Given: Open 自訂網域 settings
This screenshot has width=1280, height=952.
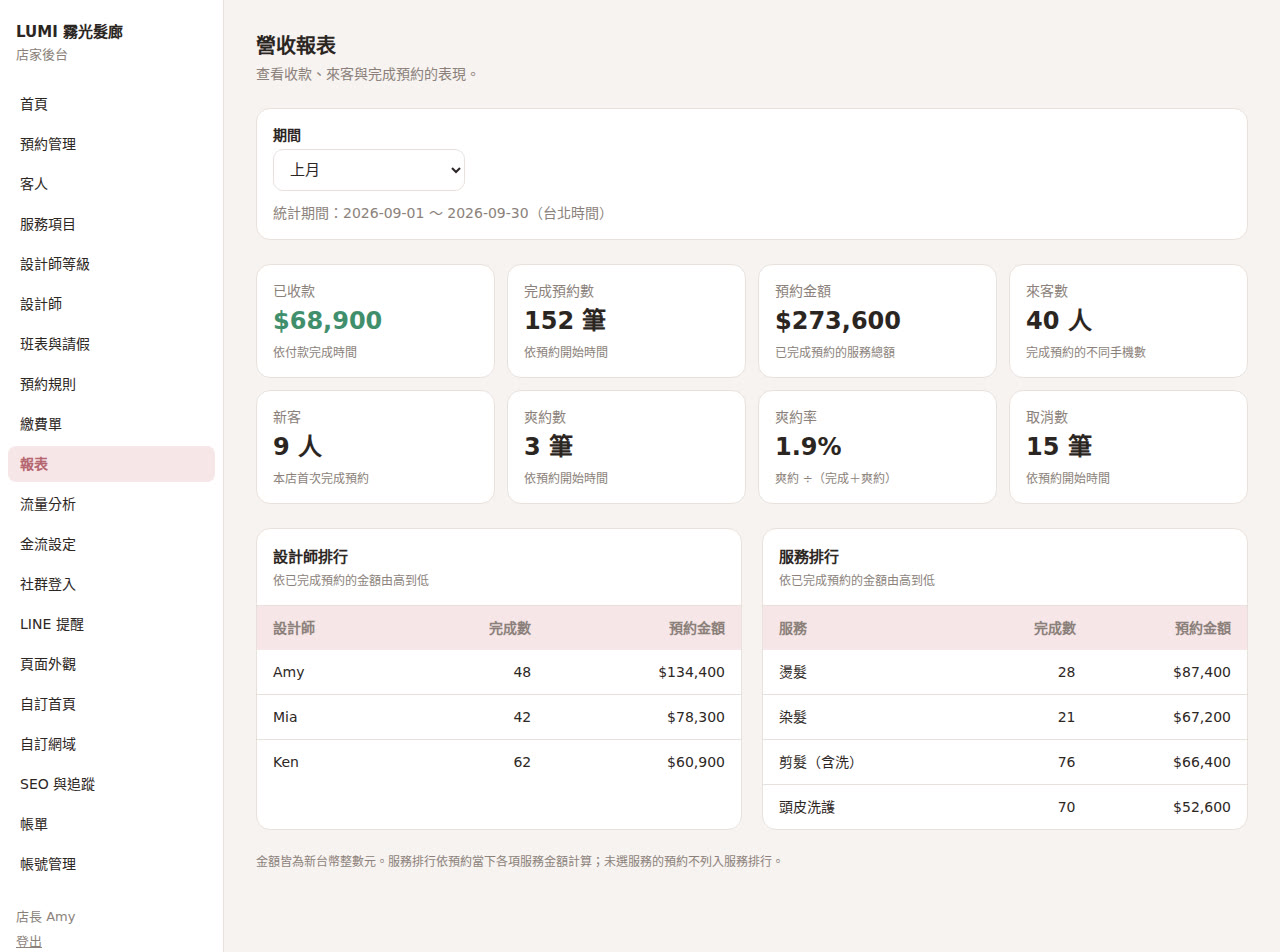Looking at the screenshot, I should [111, 744].
